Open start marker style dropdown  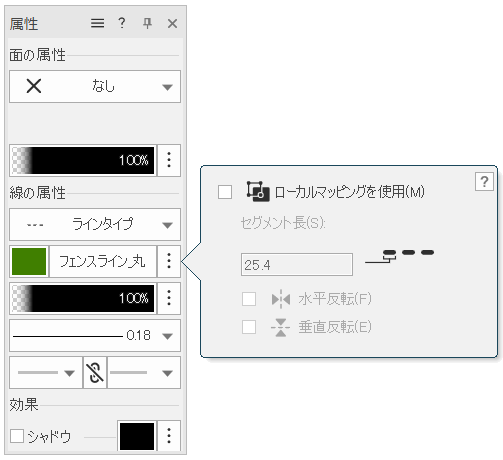pyautogui.click(x=46, y=372)
